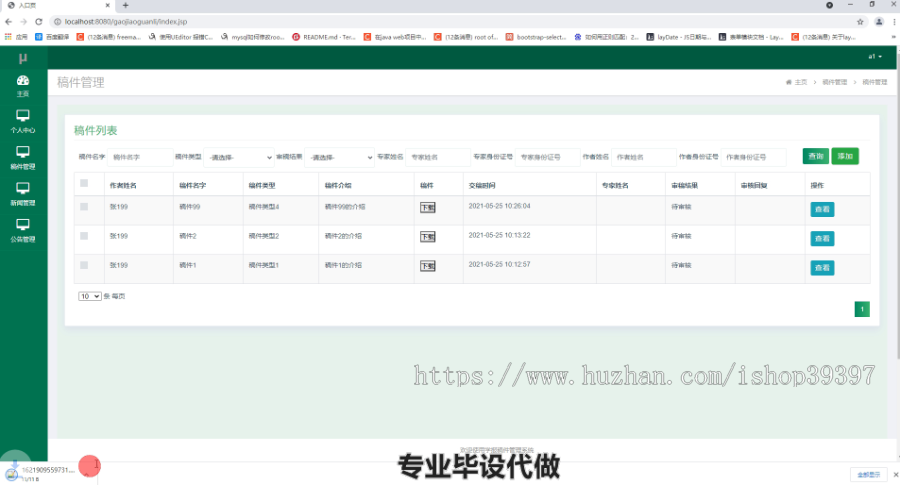Close the download bar with X
Viewport: 900px width, 485px height.
(x=895, y=475)
